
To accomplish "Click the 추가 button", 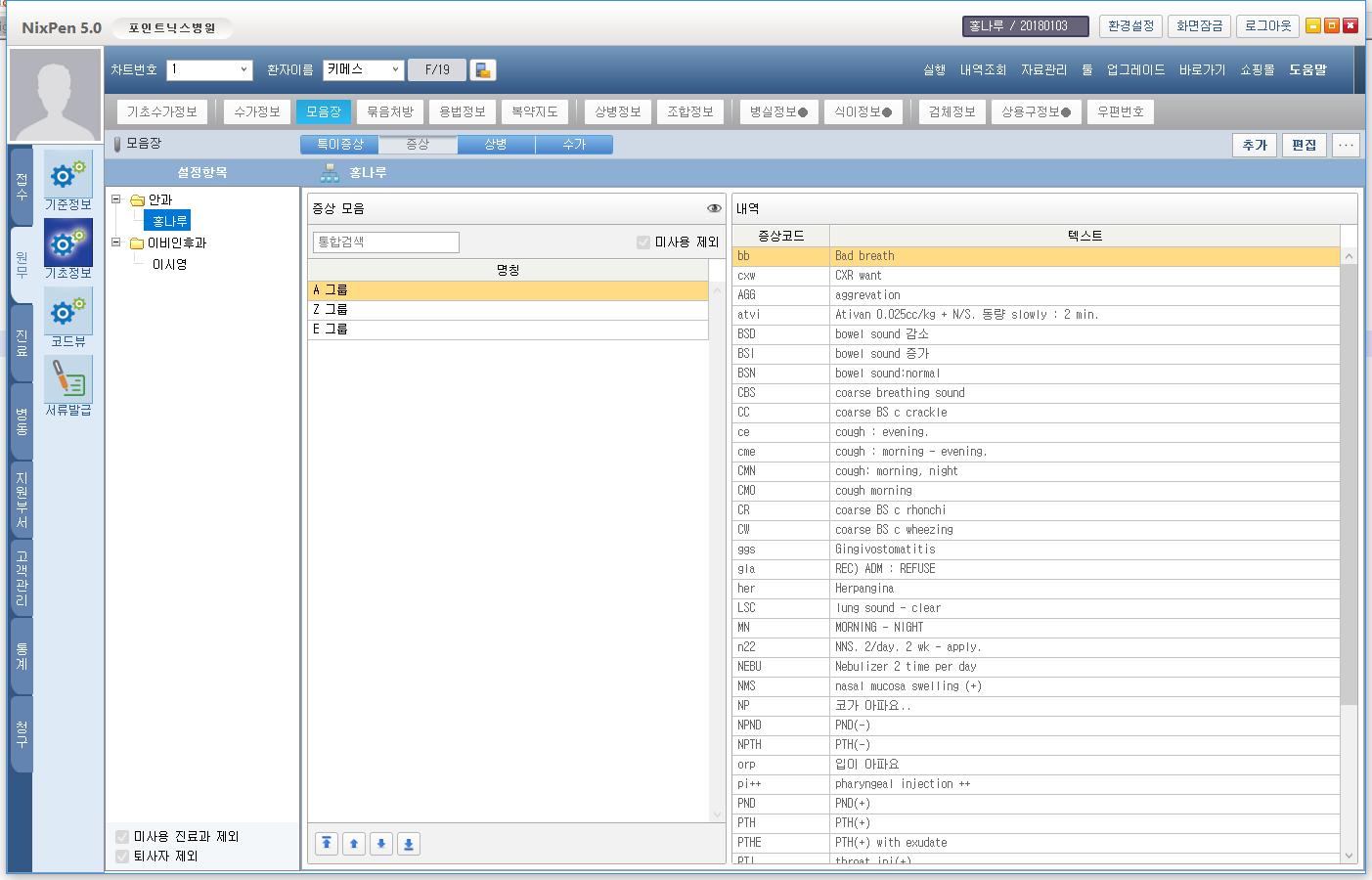I will pyautogui.click(x=1255, y=146).
